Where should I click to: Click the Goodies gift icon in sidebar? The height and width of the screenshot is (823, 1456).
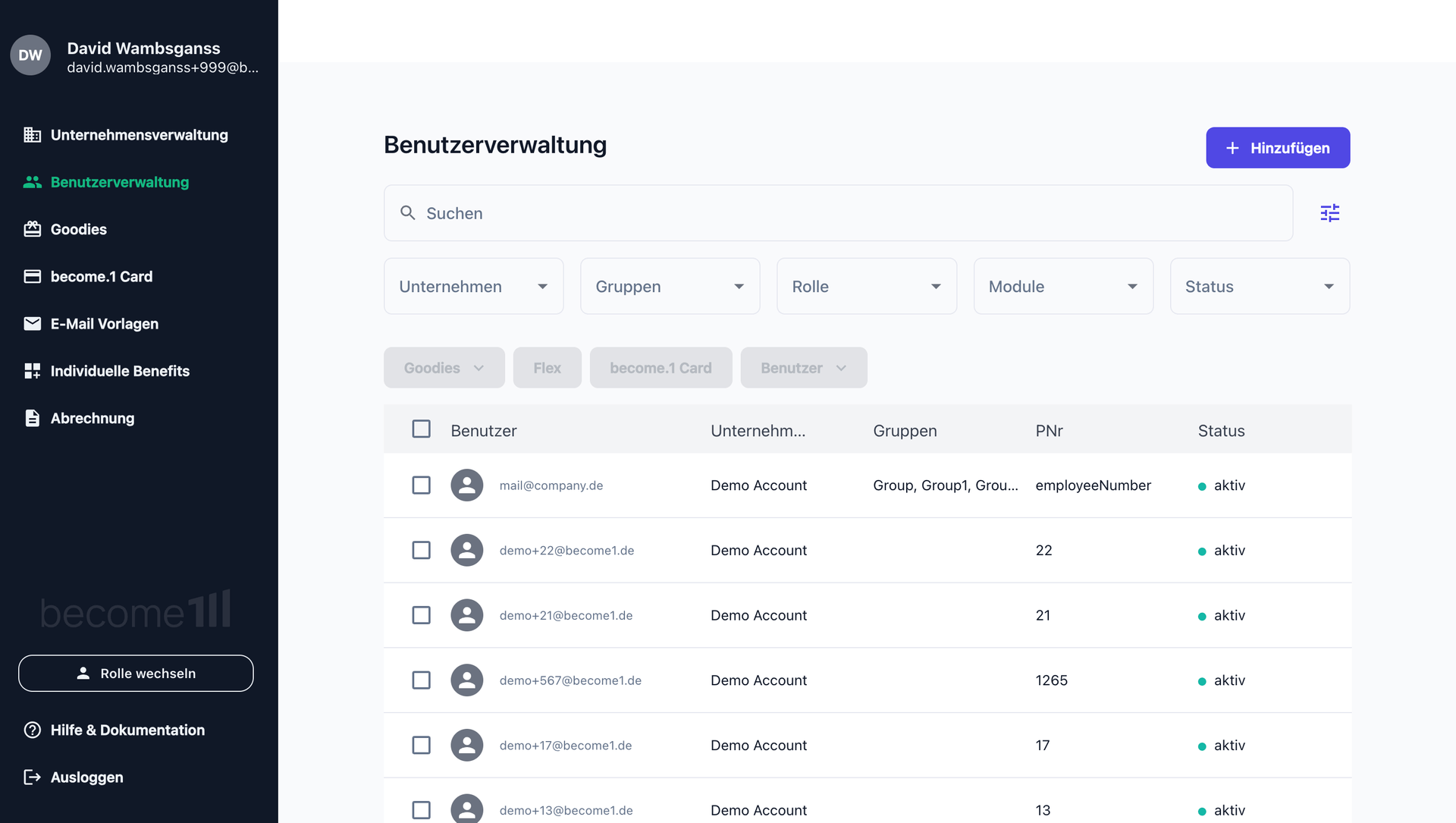pos(32,229)
